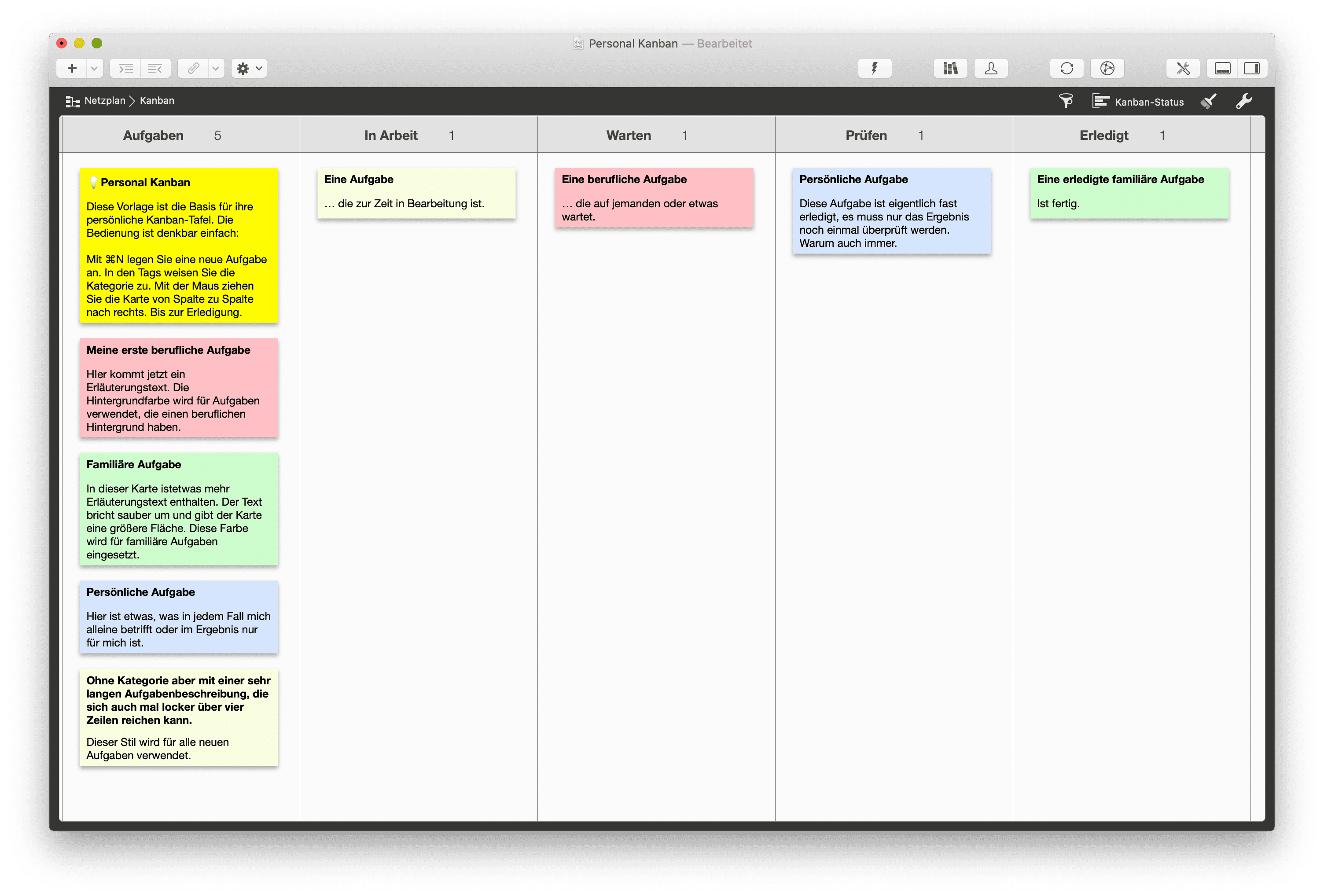Click the Erledigt column header
Screen dimensions: 1324x896
coord(1103,135)
